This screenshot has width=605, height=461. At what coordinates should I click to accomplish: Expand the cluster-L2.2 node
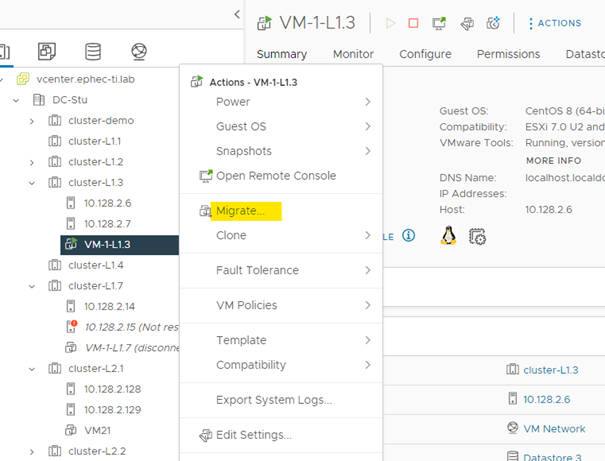[x=32, y=452]
